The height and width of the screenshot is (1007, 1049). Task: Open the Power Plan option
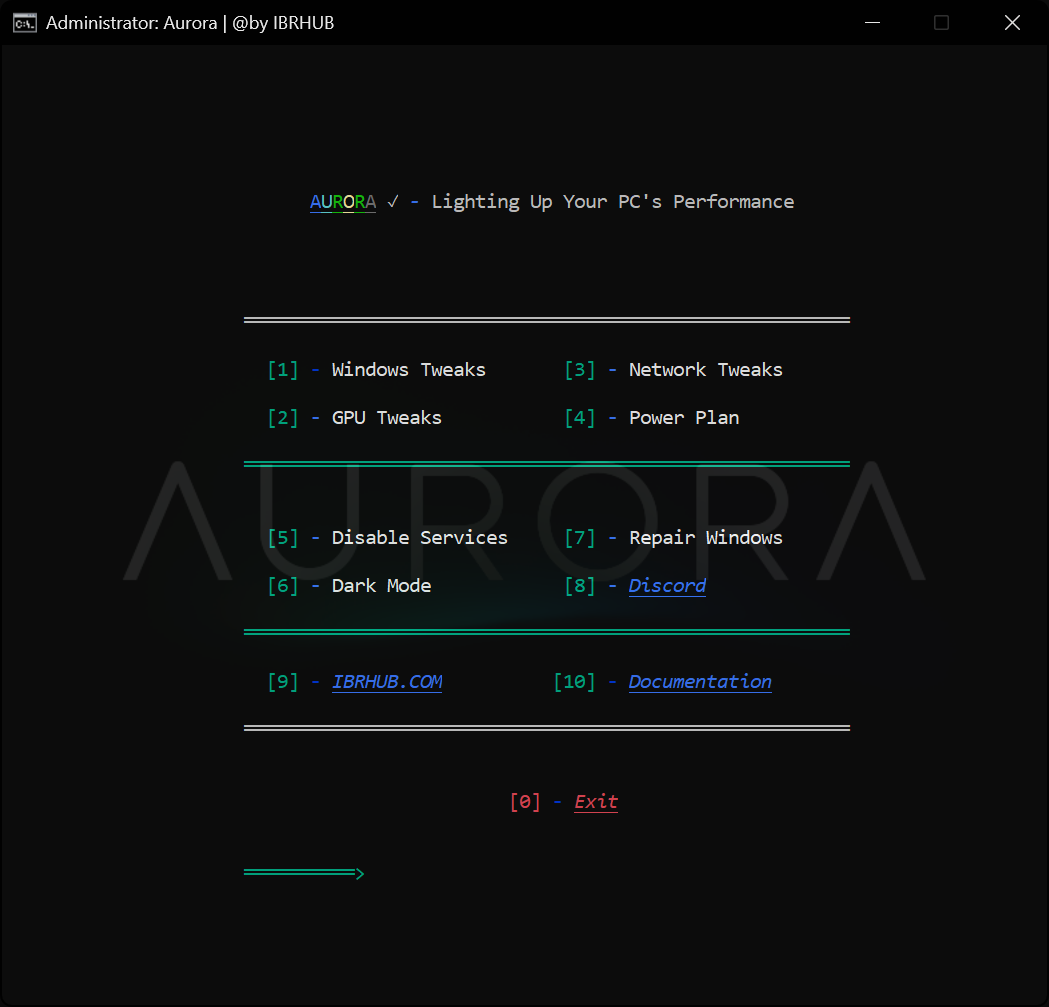click(x=684, y=418)
